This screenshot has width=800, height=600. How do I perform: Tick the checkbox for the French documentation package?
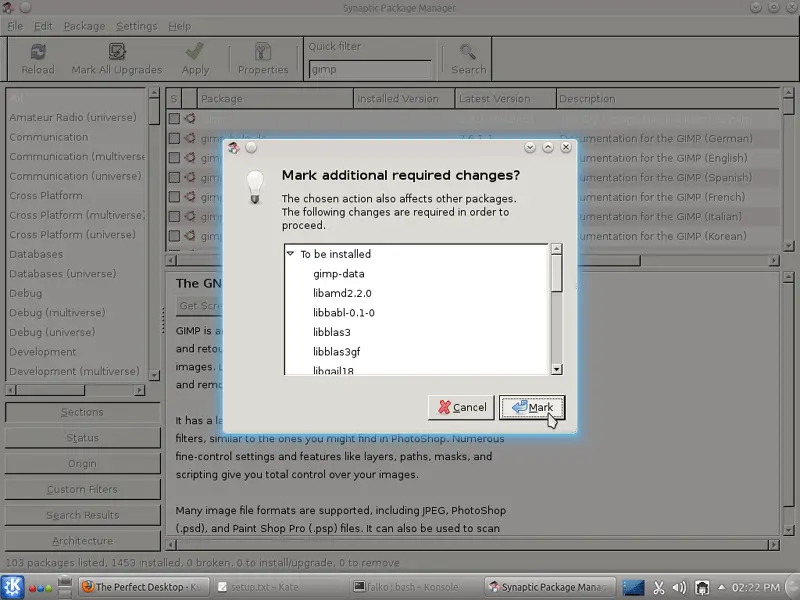coord(174,196)
